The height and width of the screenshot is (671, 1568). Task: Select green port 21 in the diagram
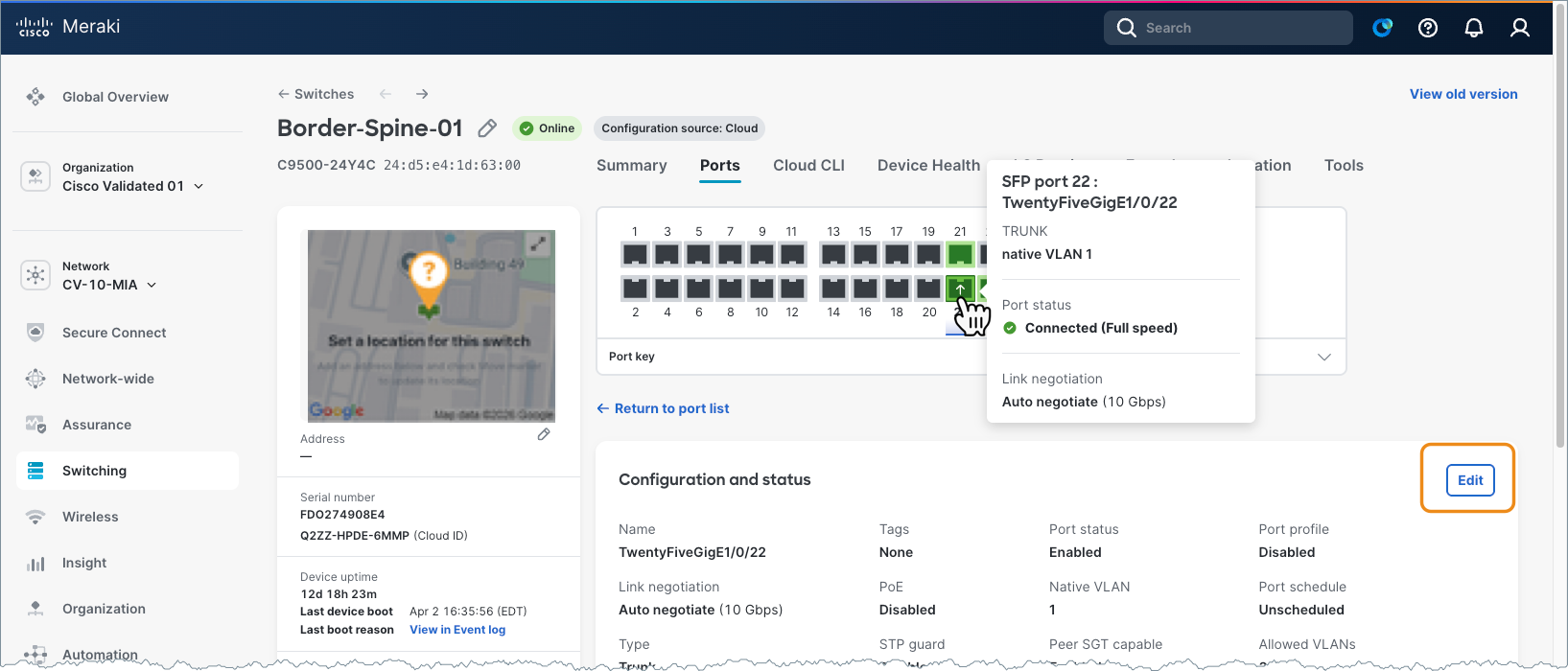960,255
